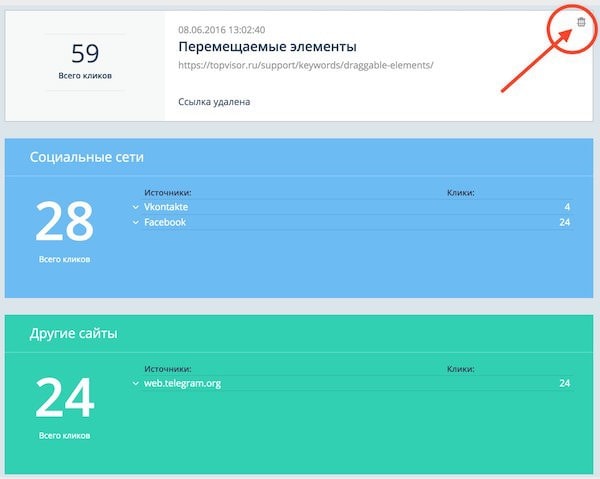The image size is (600, 479).
Task: Click the Ссылка удалена status text
Action: click(215, 101)
